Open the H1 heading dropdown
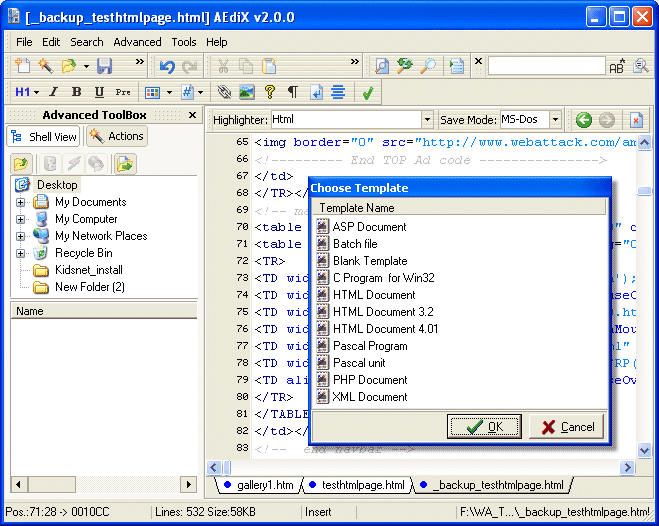 [x=37, y=92]
